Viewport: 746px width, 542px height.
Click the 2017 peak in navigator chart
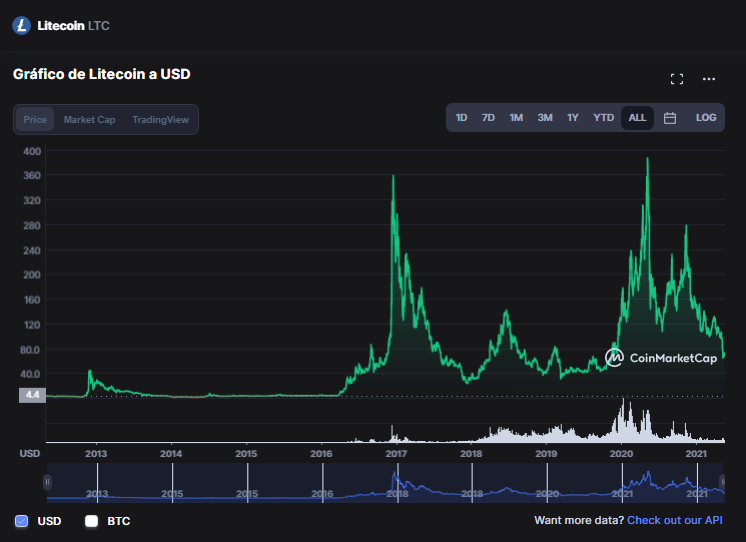pos(394,474)
